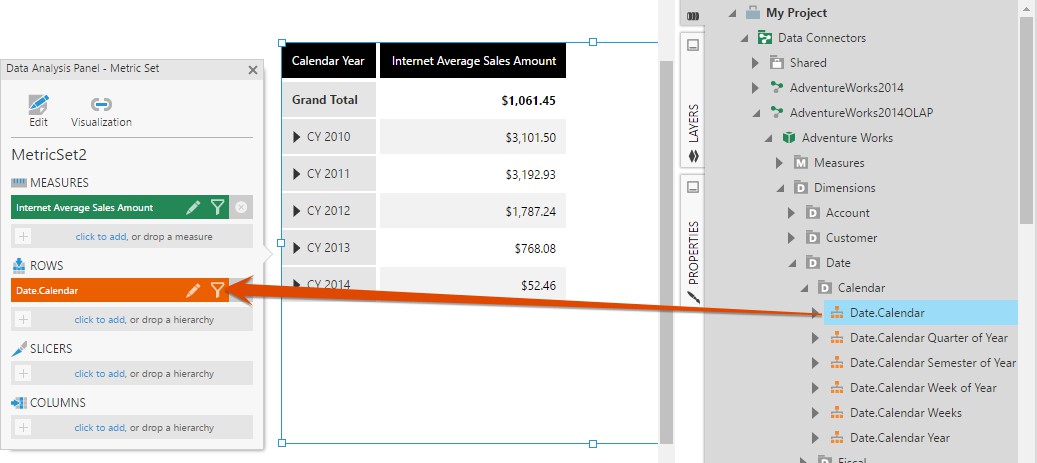Click 'click to add' link under Slicers

tap(100, 374)
